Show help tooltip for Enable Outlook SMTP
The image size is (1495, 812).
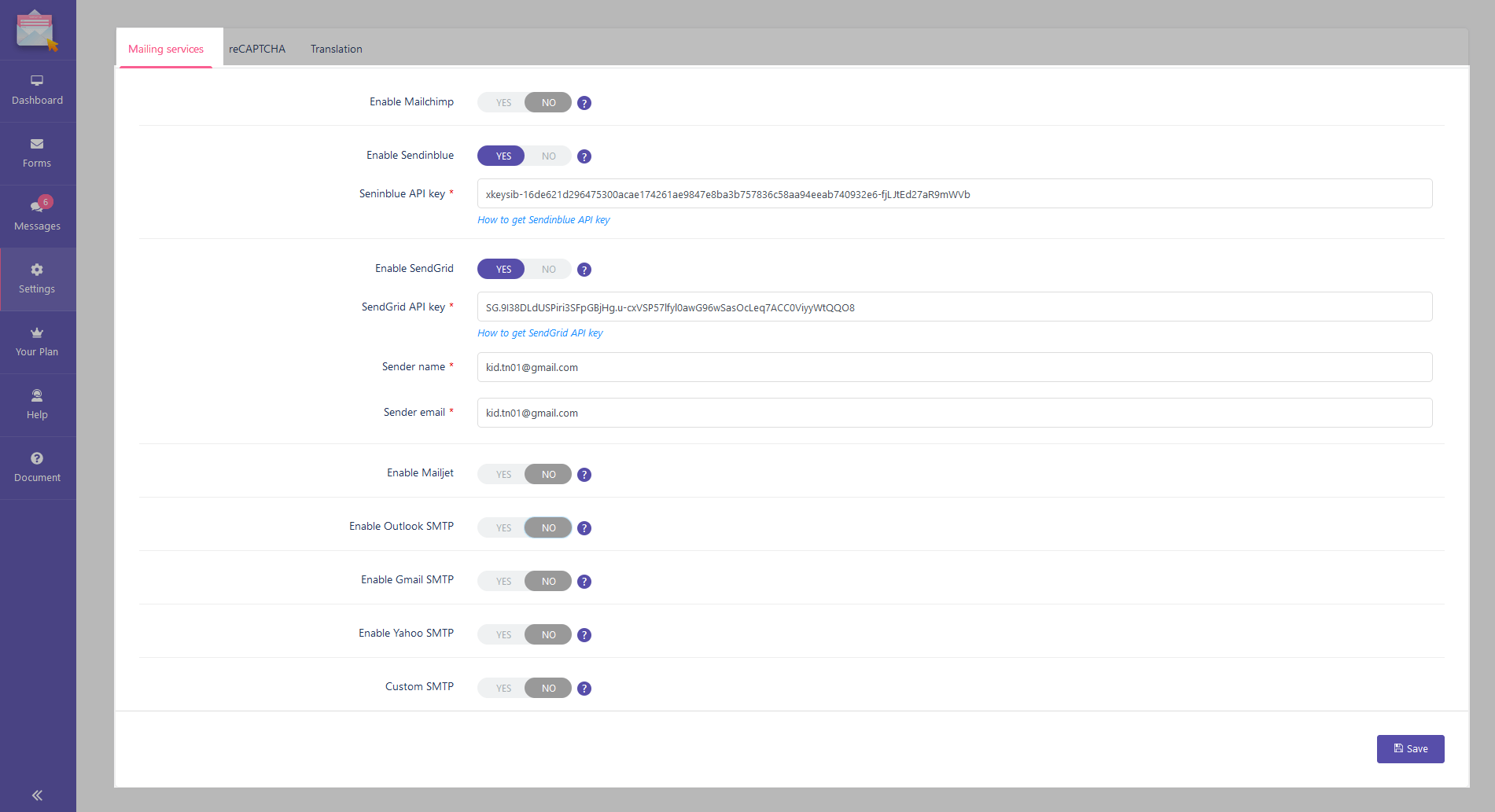(x=584, y=528)
